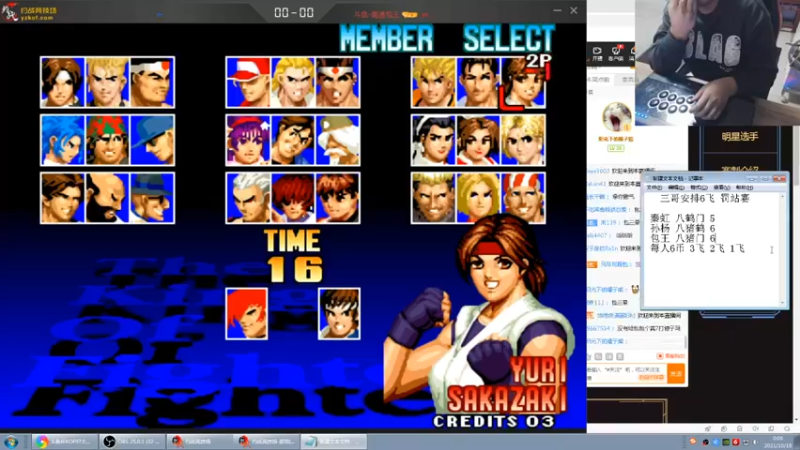The height and width of the screenshot is (450, 800).
Task: Pick Robert Garcia's portrait
Action: tap(478, 82)
